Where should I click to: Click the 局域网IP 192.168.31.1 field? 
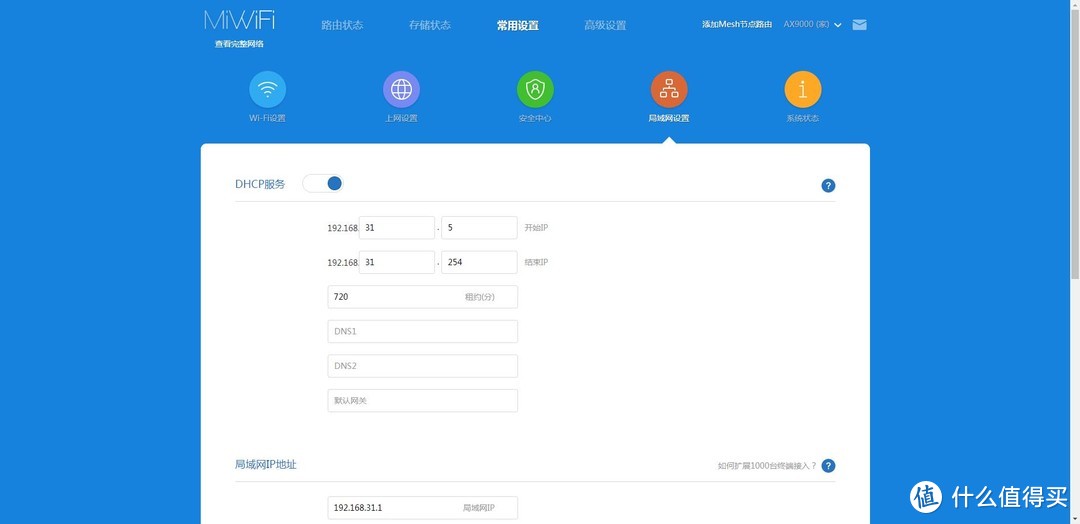[x=422, y=507]
